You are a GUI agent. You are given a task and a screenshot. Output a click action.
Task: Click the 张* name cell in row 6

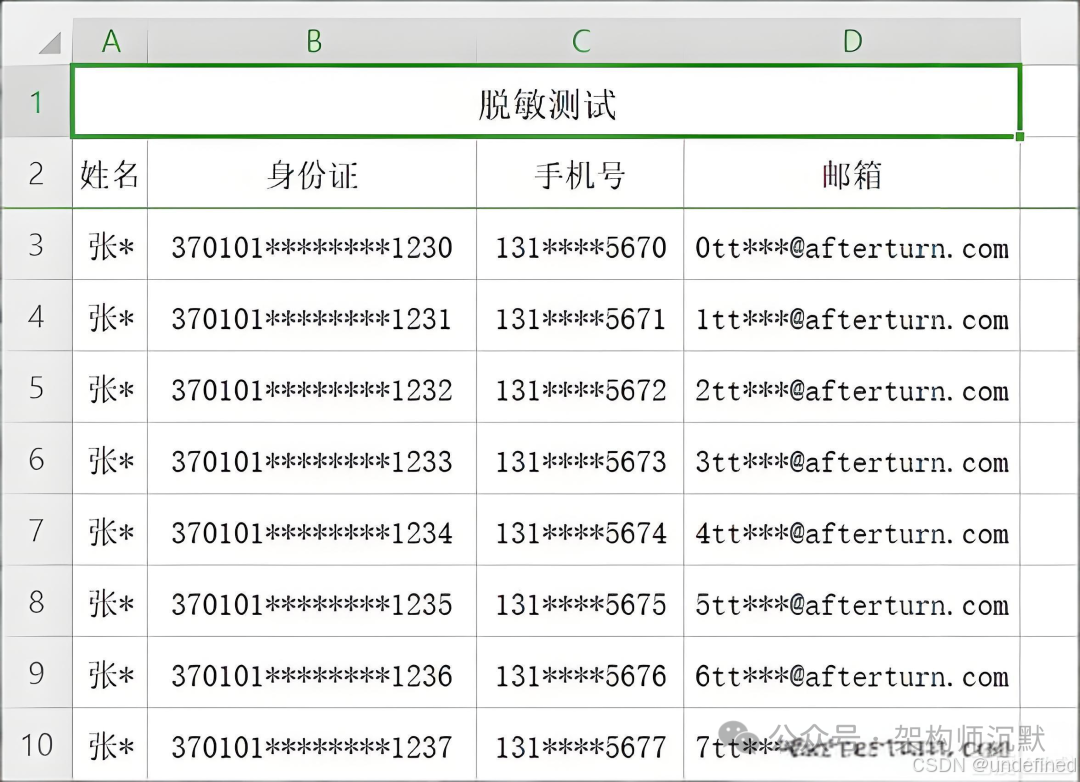coord(110,460)
